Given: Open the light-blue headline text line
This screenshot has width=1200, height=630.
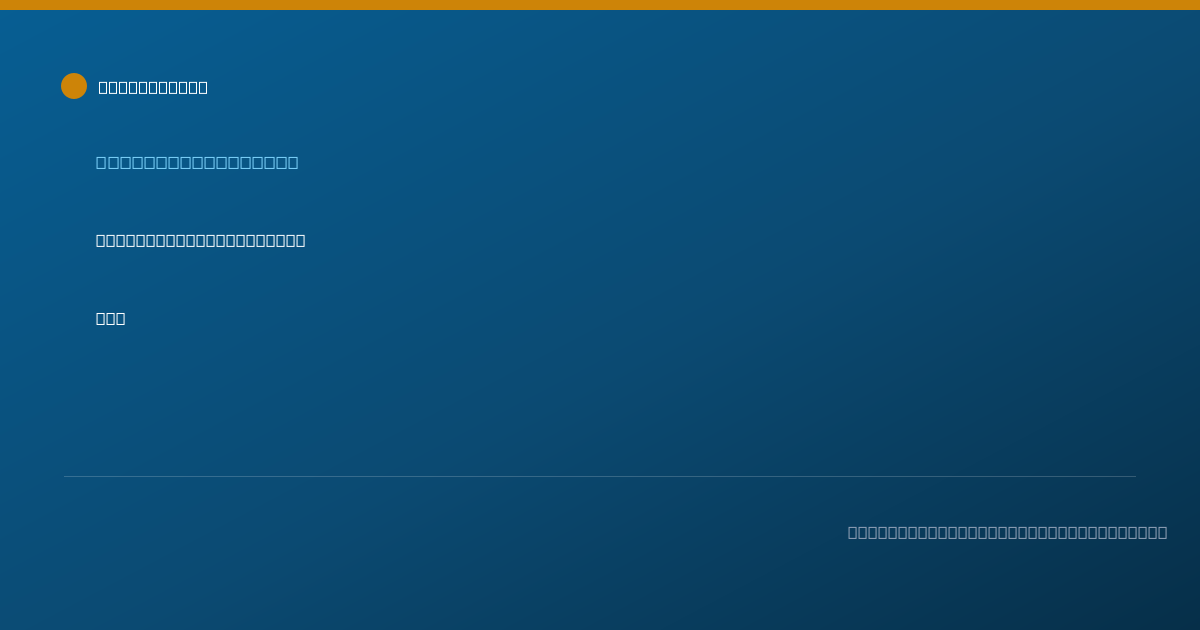Looking at the screenshot, I should click(x=197, y=162).
